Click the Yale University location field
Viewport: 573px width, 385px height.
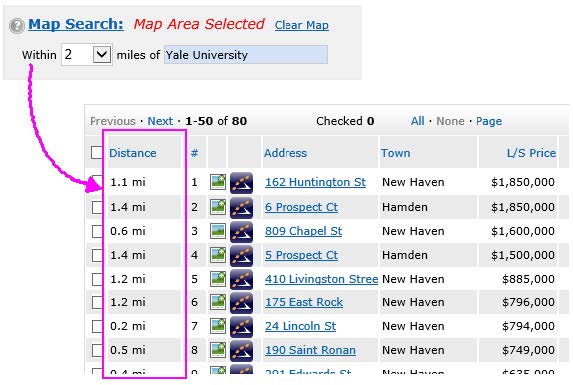(246, 55)
